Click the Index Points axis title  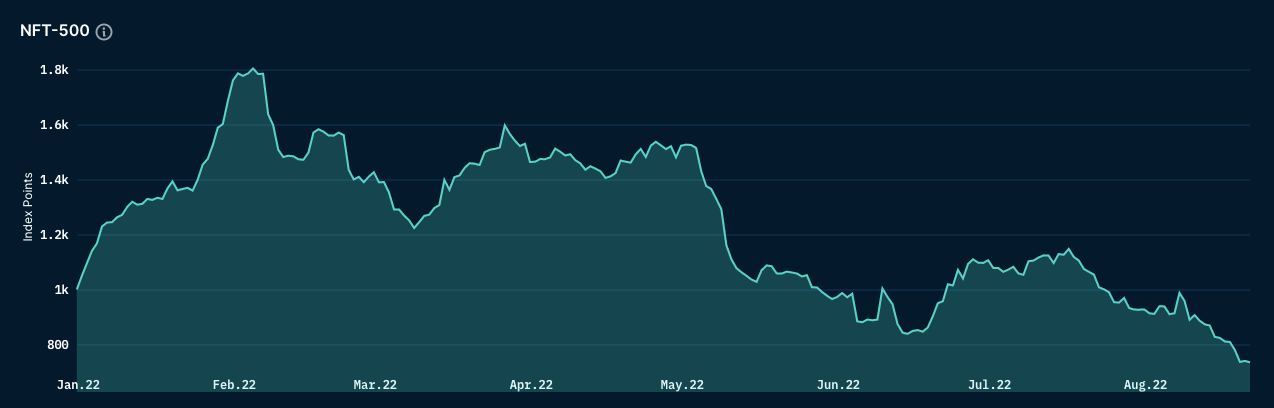[x=28, y=207]
